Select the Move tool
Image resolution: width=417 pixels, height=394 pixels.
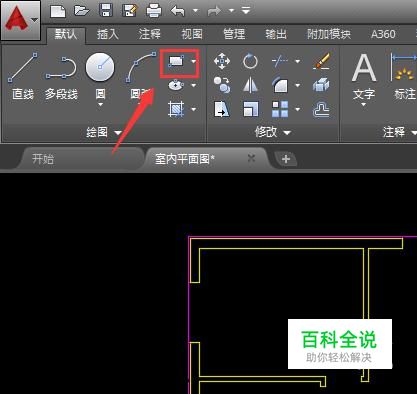pos(222,61)
